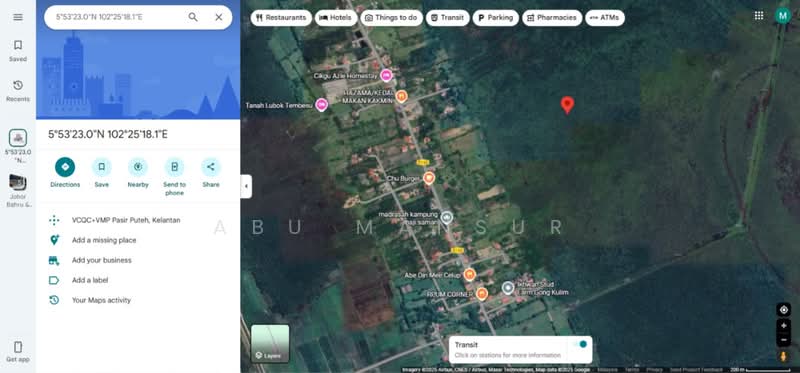Zoom out with the minus button
The image size is (800, 373).
pyautogui.click(x=784, y=339)
